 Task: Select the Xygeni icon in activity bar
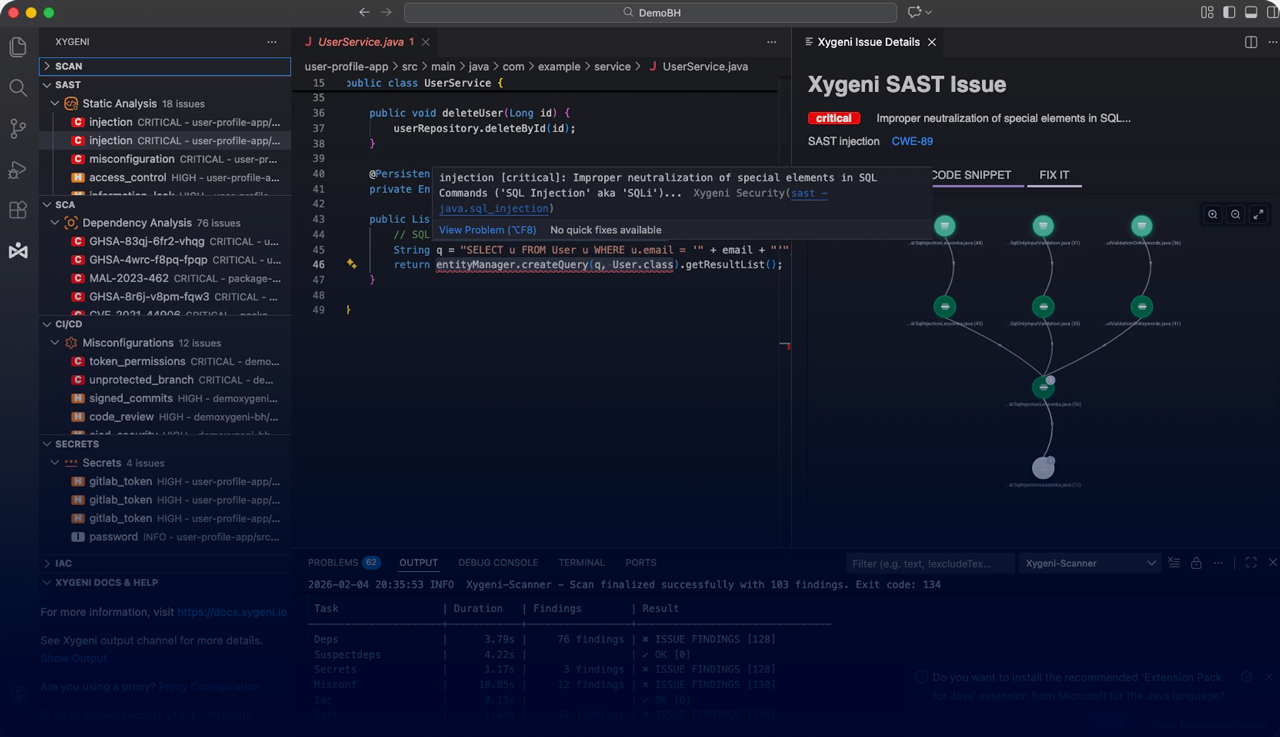(18, 251)
